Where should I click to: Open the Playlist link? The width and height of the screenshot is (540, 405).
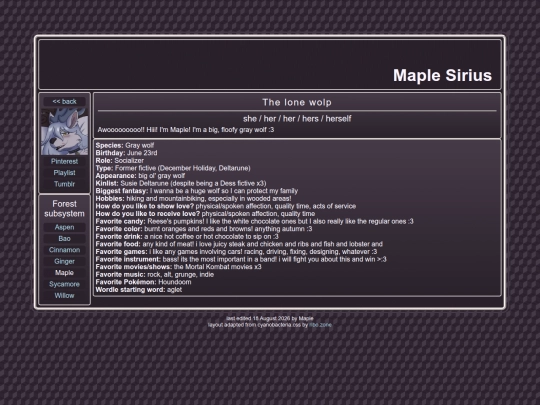[64, 173]
